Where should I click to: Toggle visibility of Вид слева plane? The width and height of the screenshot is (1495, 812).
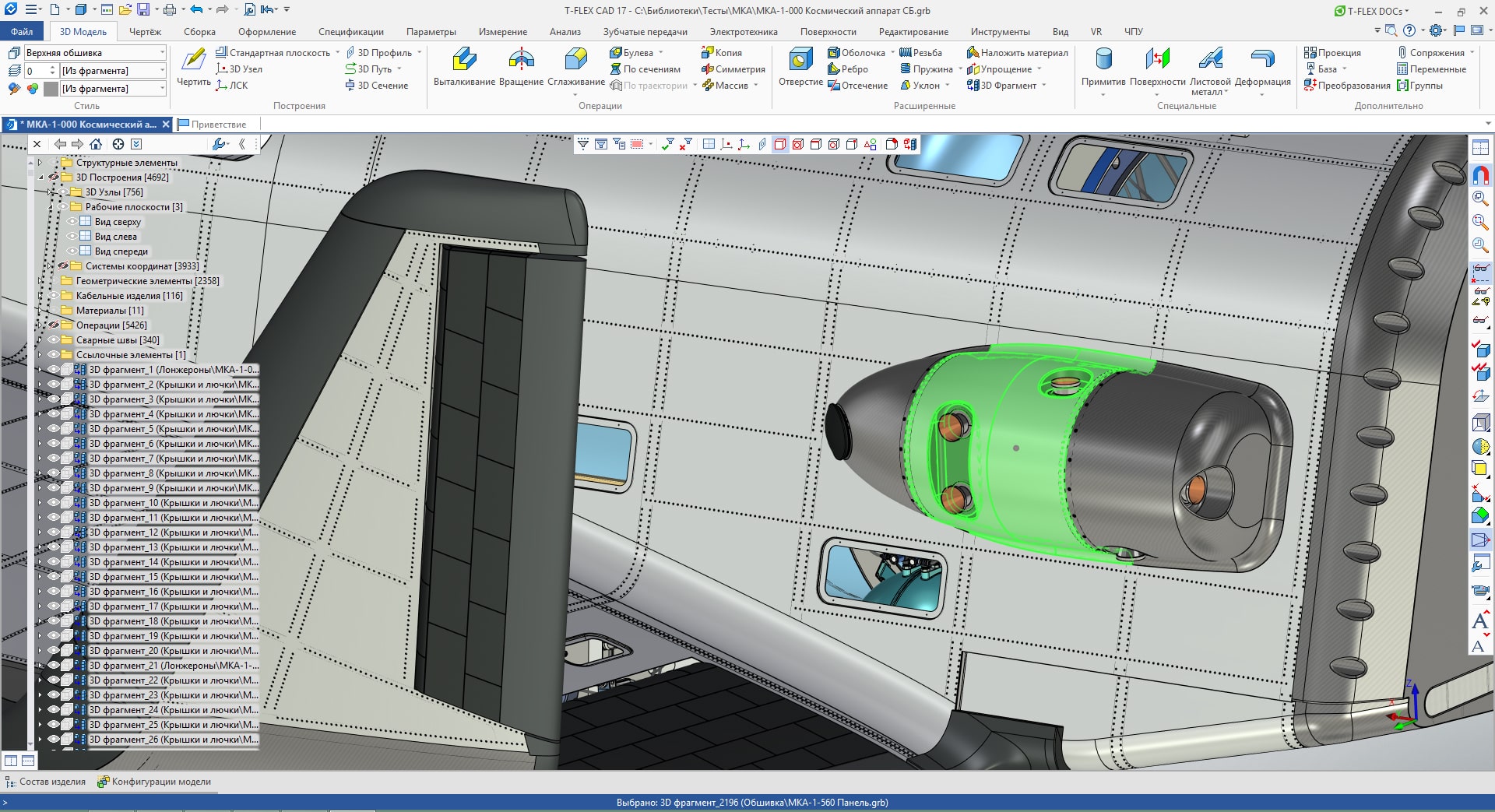[x=72, y=237]
